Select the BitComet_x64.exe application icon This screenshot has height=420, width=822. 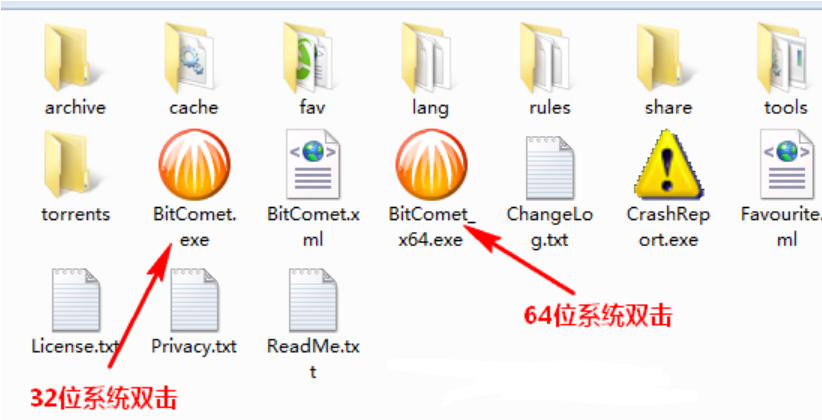click(431, 165)
